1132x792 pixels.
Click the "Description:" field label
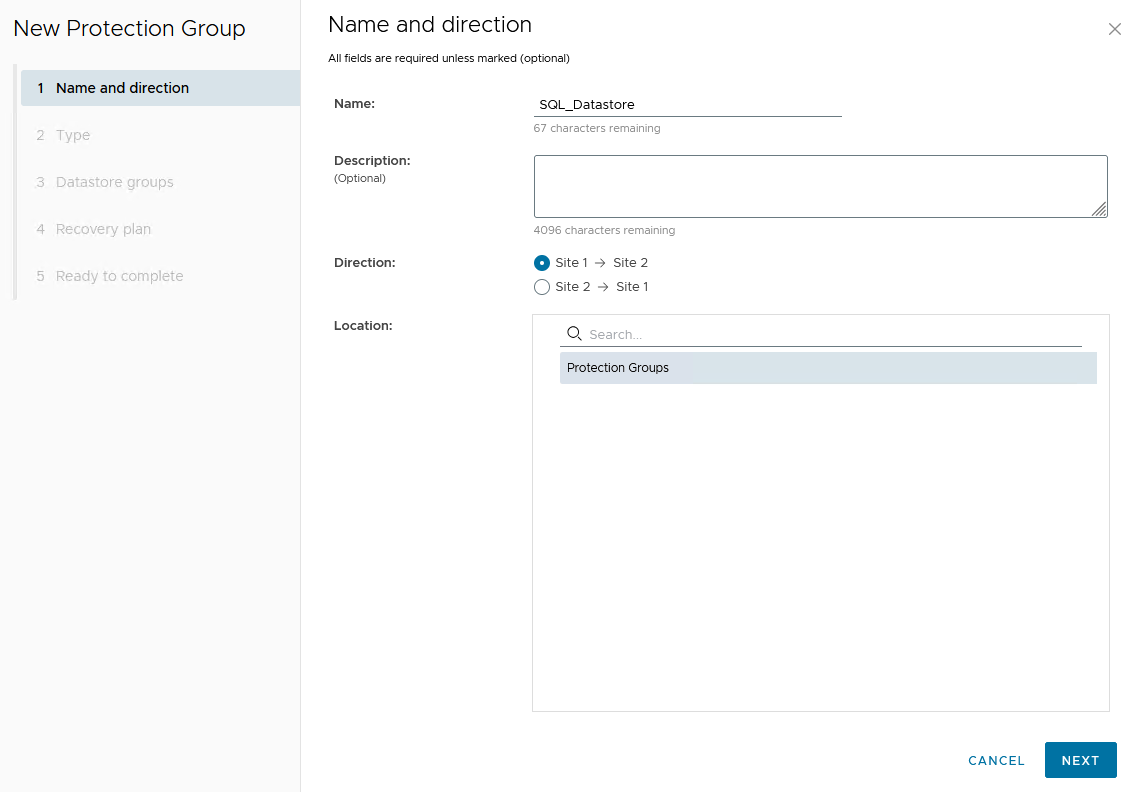(372, 160)
